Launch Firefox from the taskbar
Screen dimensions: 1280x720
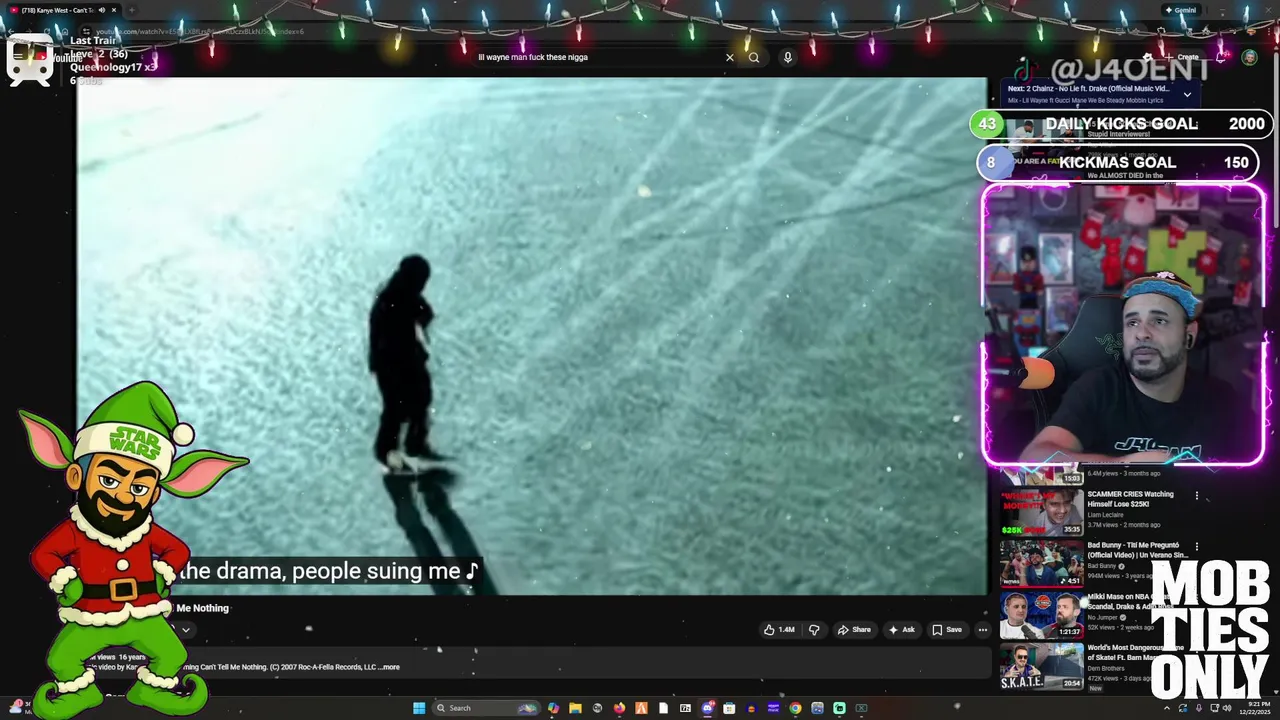pyautogui.click(x=619, y=708)
